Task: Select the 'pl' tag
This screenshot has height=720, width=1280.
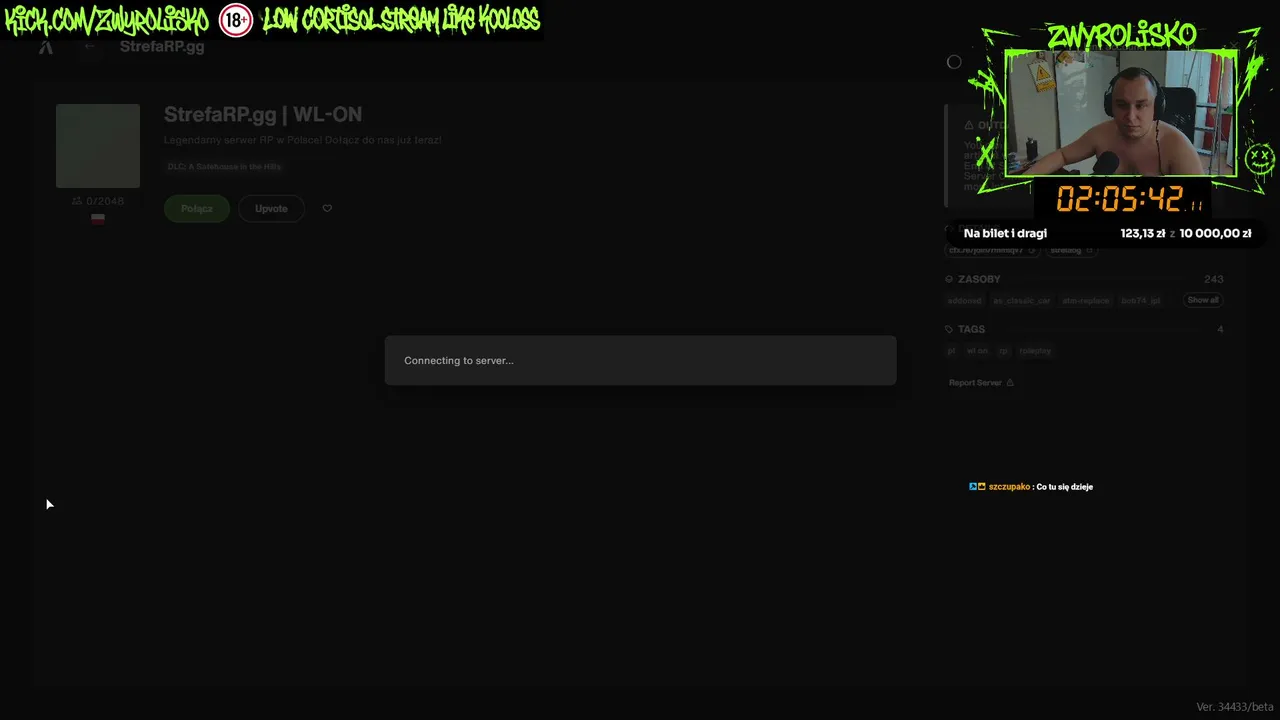Action: 952,351
